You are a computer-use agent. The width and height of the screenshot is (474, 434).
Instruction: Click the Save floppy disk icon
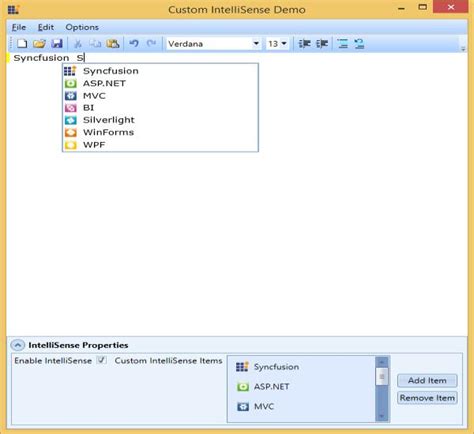pyautogui.click(x=57, y=44)
